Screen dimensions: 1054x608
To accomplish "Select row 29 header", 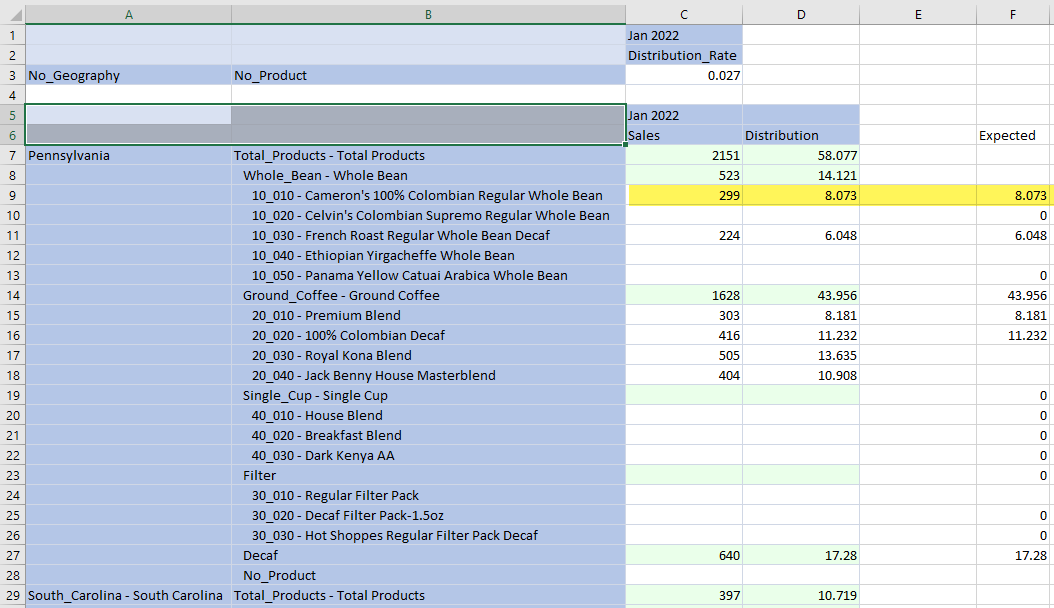I will (13, 595).
